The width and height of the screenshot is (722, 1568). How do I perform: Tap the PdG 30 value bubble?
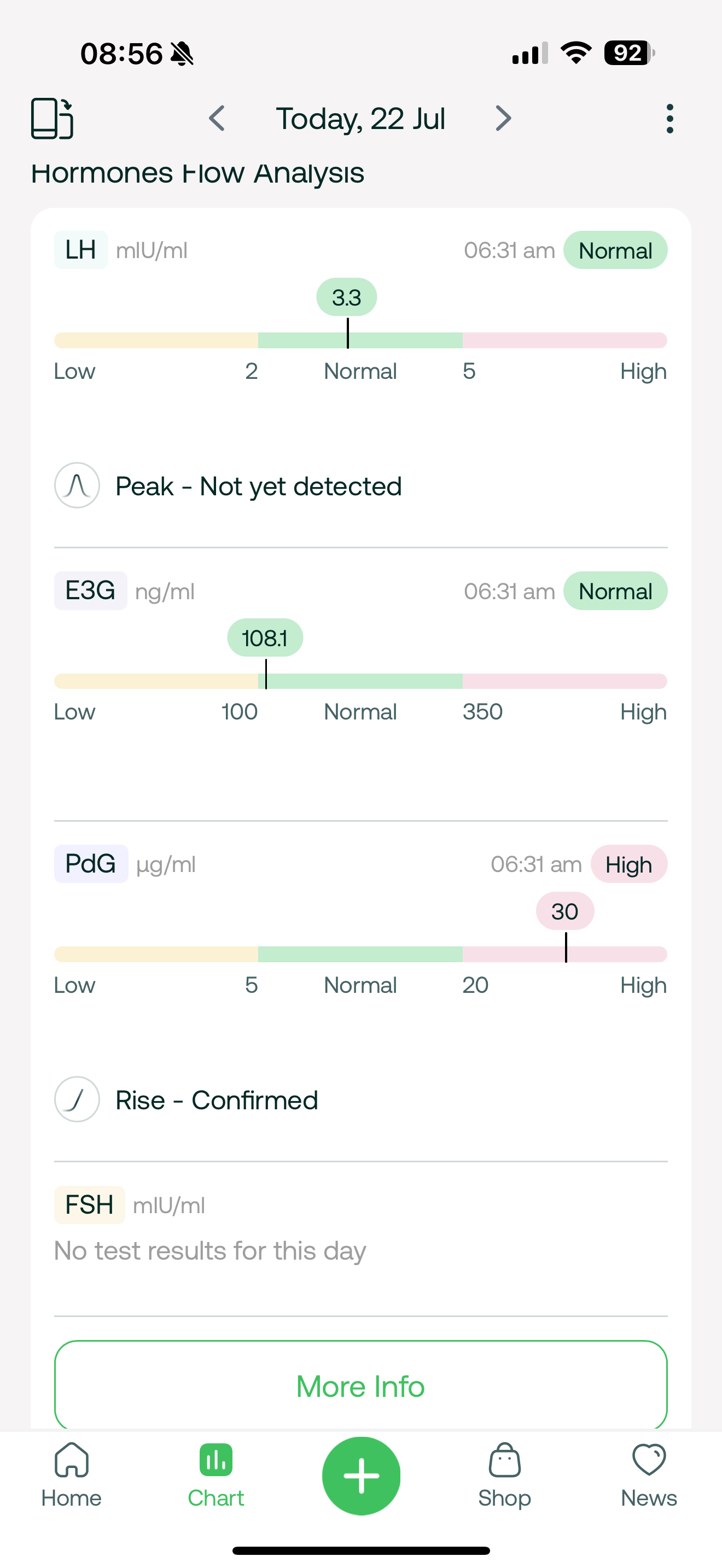565,911
